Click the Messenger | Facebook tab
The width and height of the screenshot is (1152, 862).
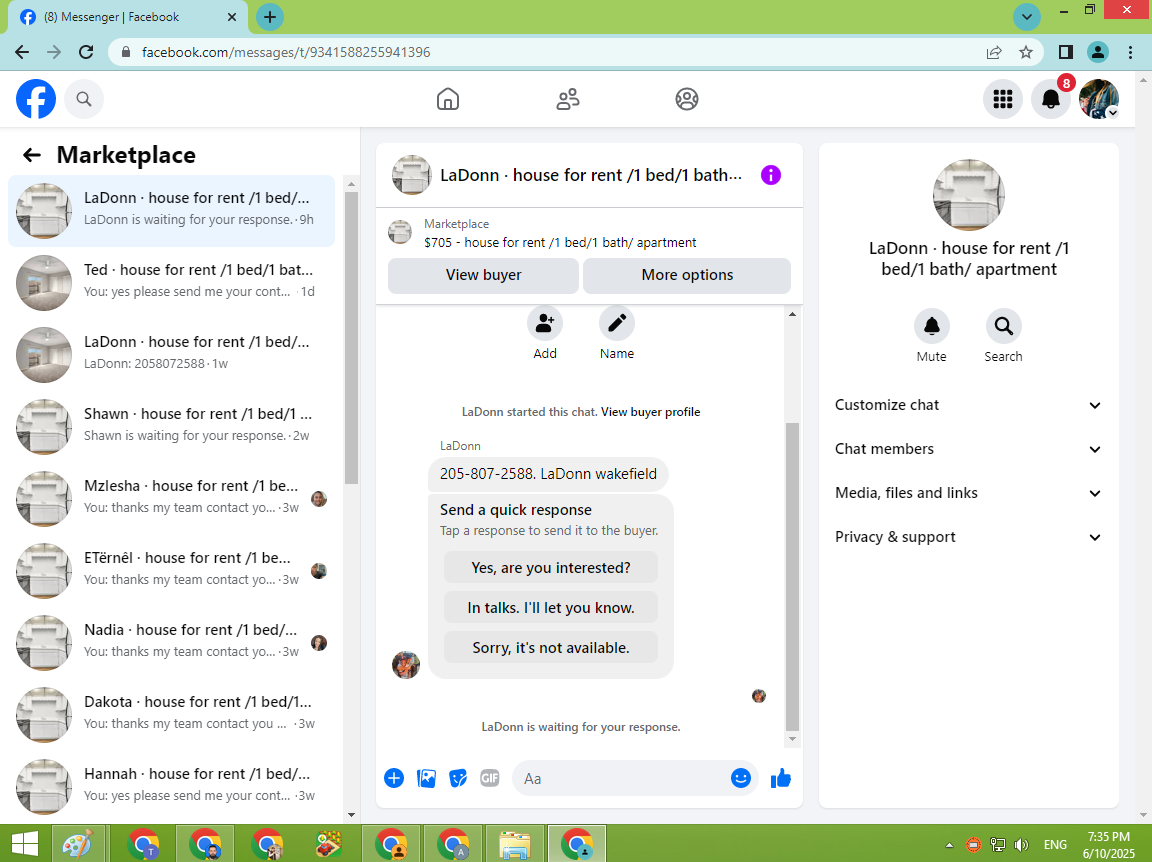129,17
